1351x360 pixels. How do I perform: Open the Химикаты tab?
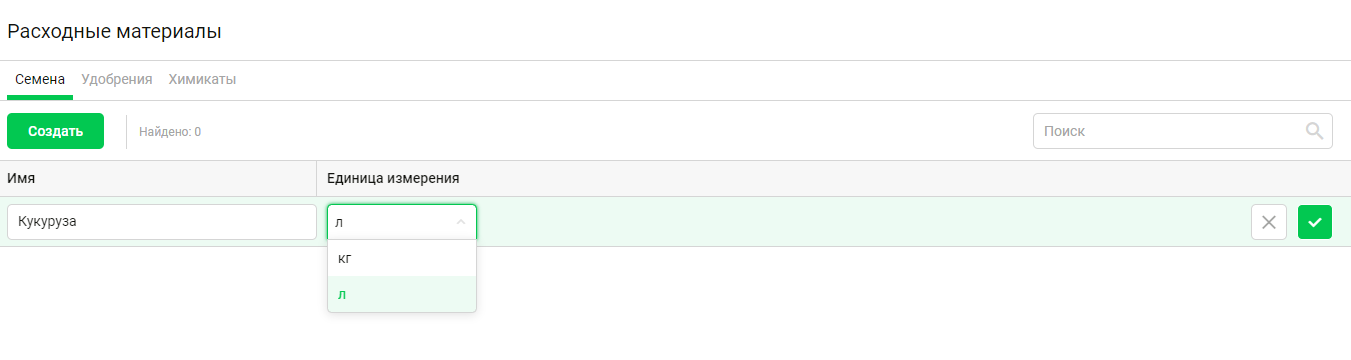202,79
